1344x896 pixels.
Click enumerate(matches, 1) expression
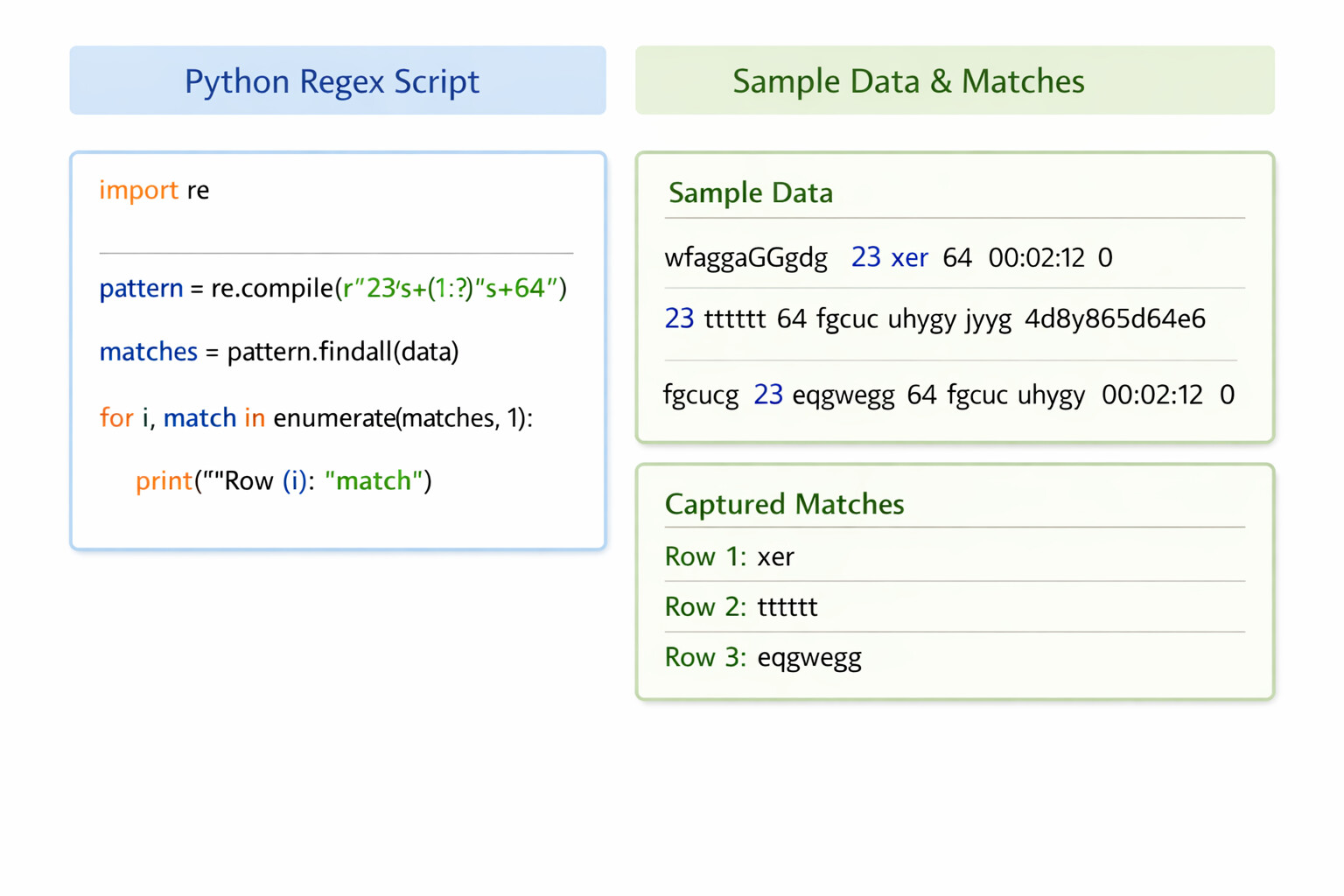(399, 418)
